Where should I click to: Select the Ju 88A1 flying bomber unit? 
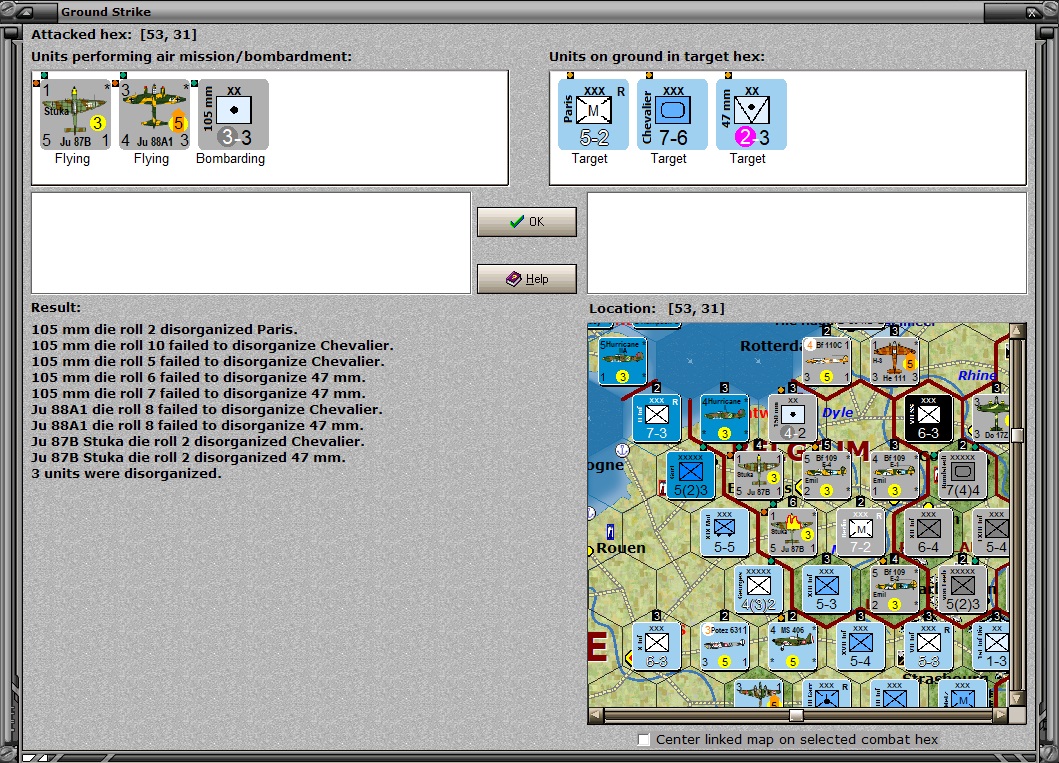[x=154, y=114]
